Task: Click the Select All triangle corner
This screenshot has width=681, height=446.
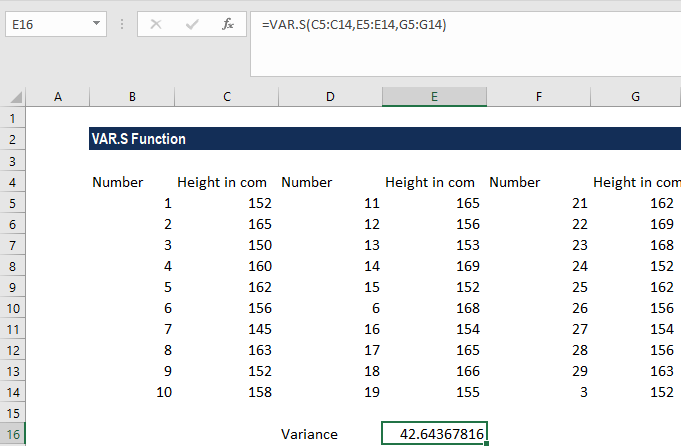Action: click(x=16, y=97)
